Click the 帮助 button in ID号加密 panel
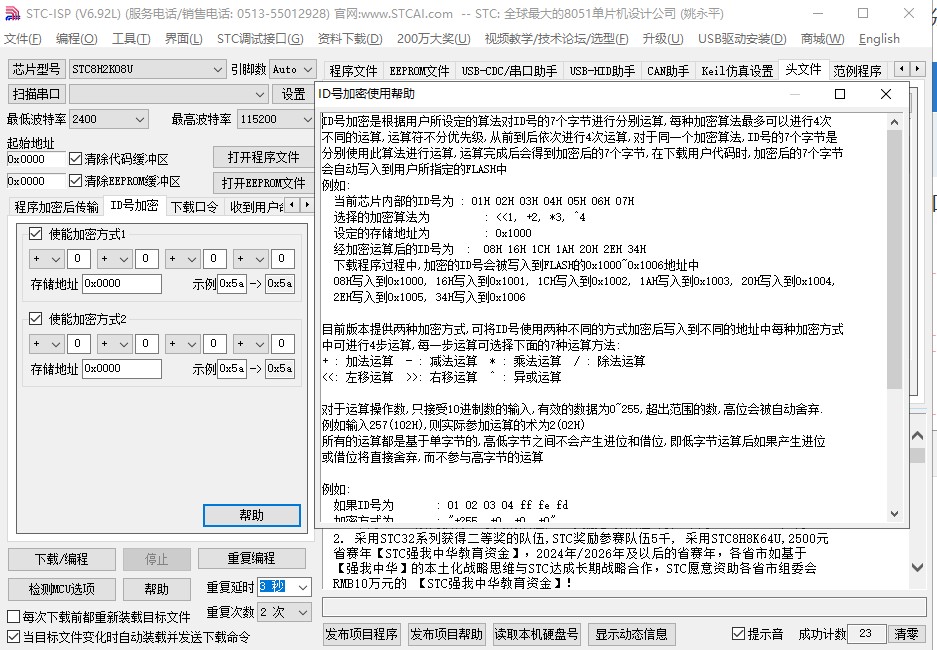Screen dimensions: 937x650 (x=252, y=515)
